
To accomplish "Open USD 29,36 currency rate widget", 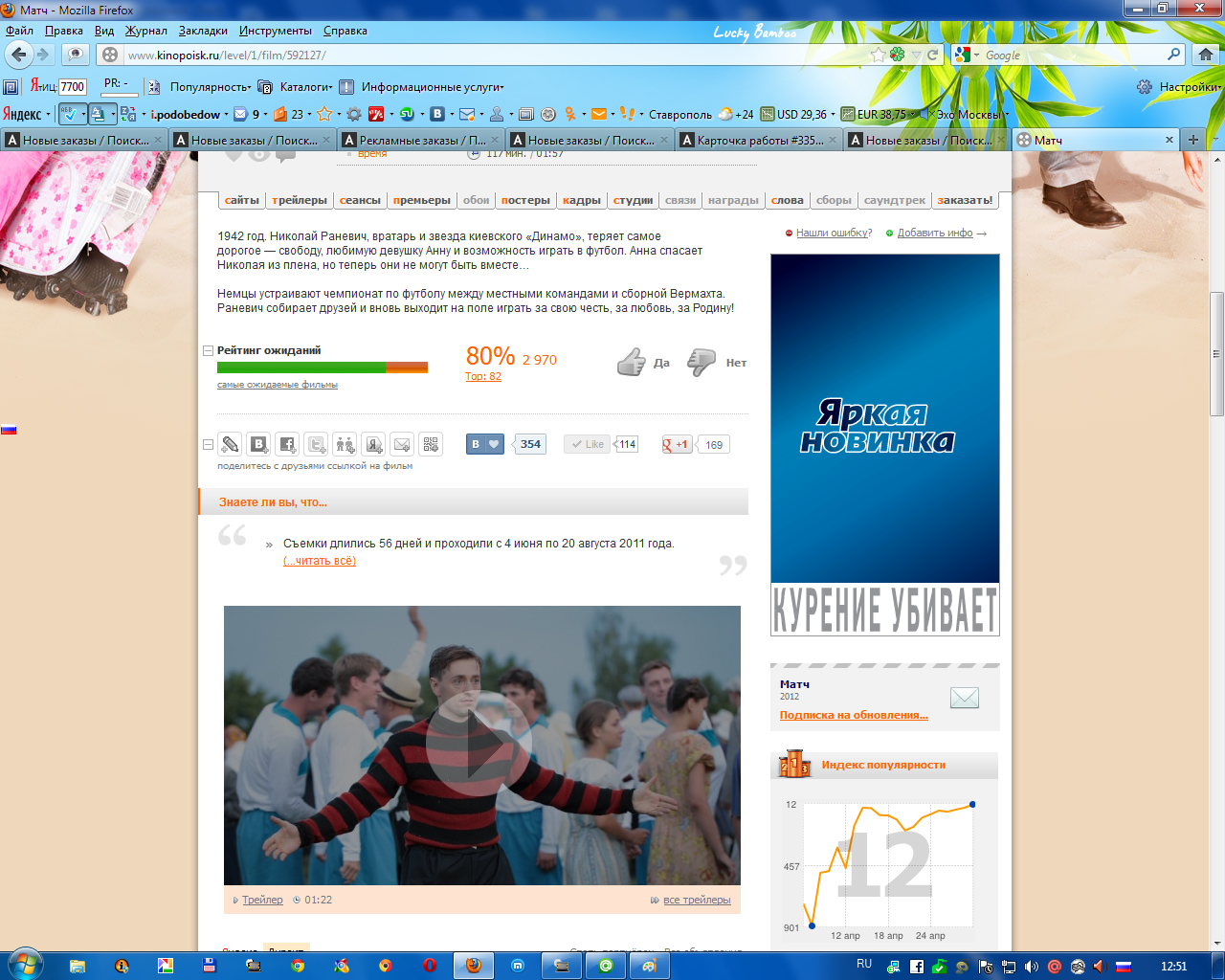I will click(794, 114).
